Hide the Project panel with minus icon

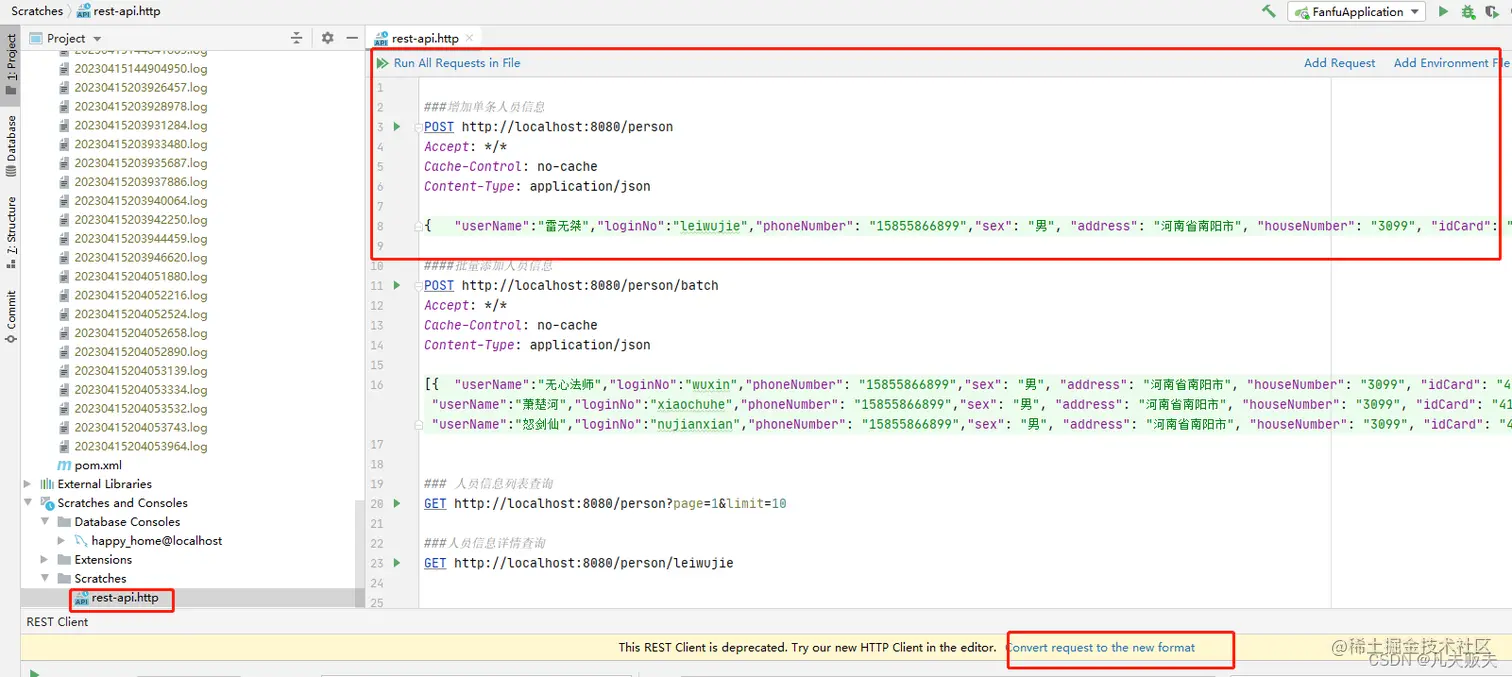352,38
